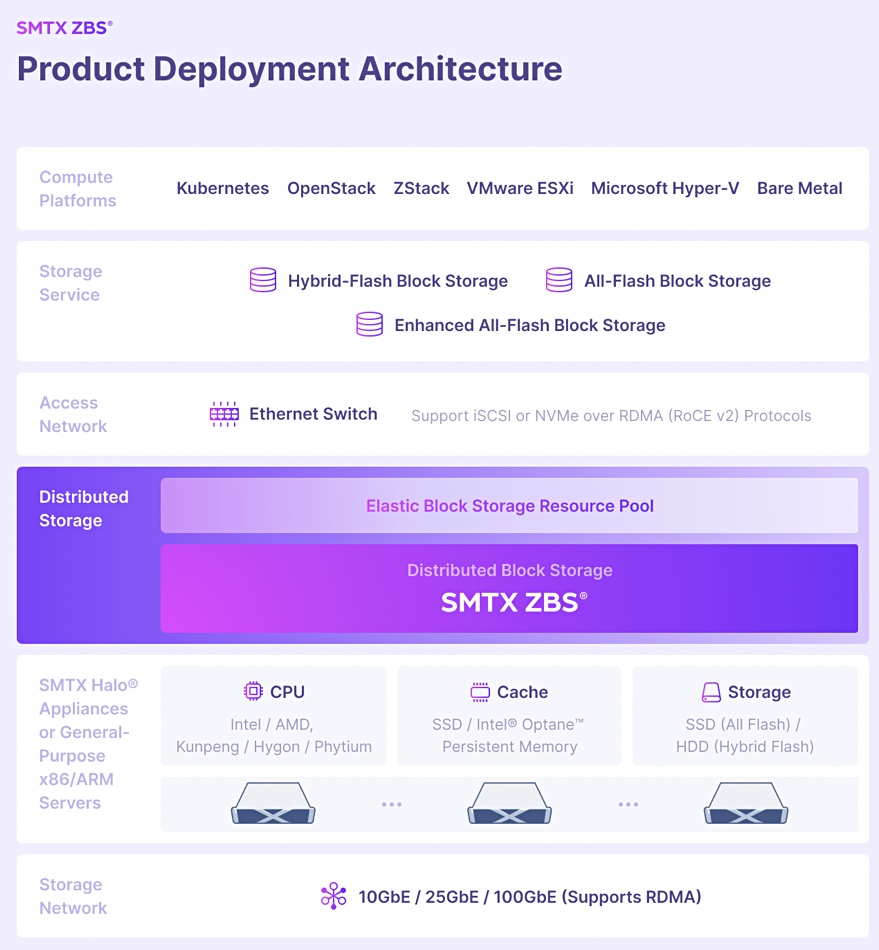
Task: Click Kubernetes in Compute Platforms
Action: coord(222,188)
